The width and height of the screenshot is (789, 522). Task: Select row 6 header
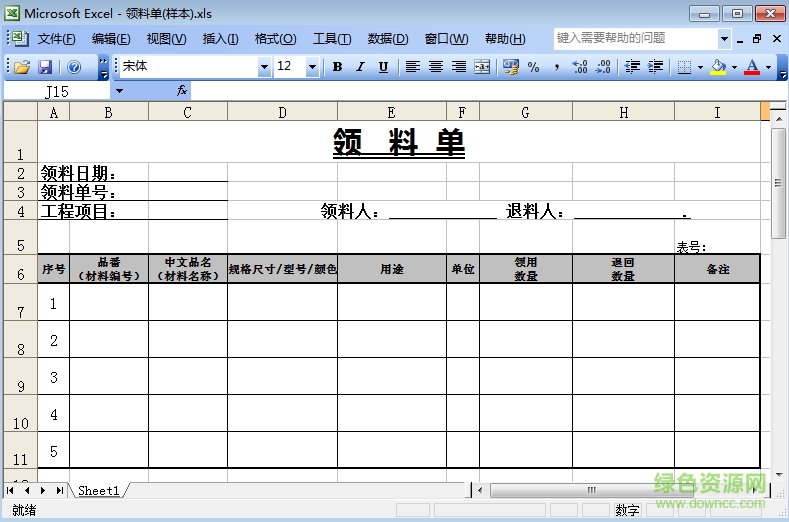point(21,269)
